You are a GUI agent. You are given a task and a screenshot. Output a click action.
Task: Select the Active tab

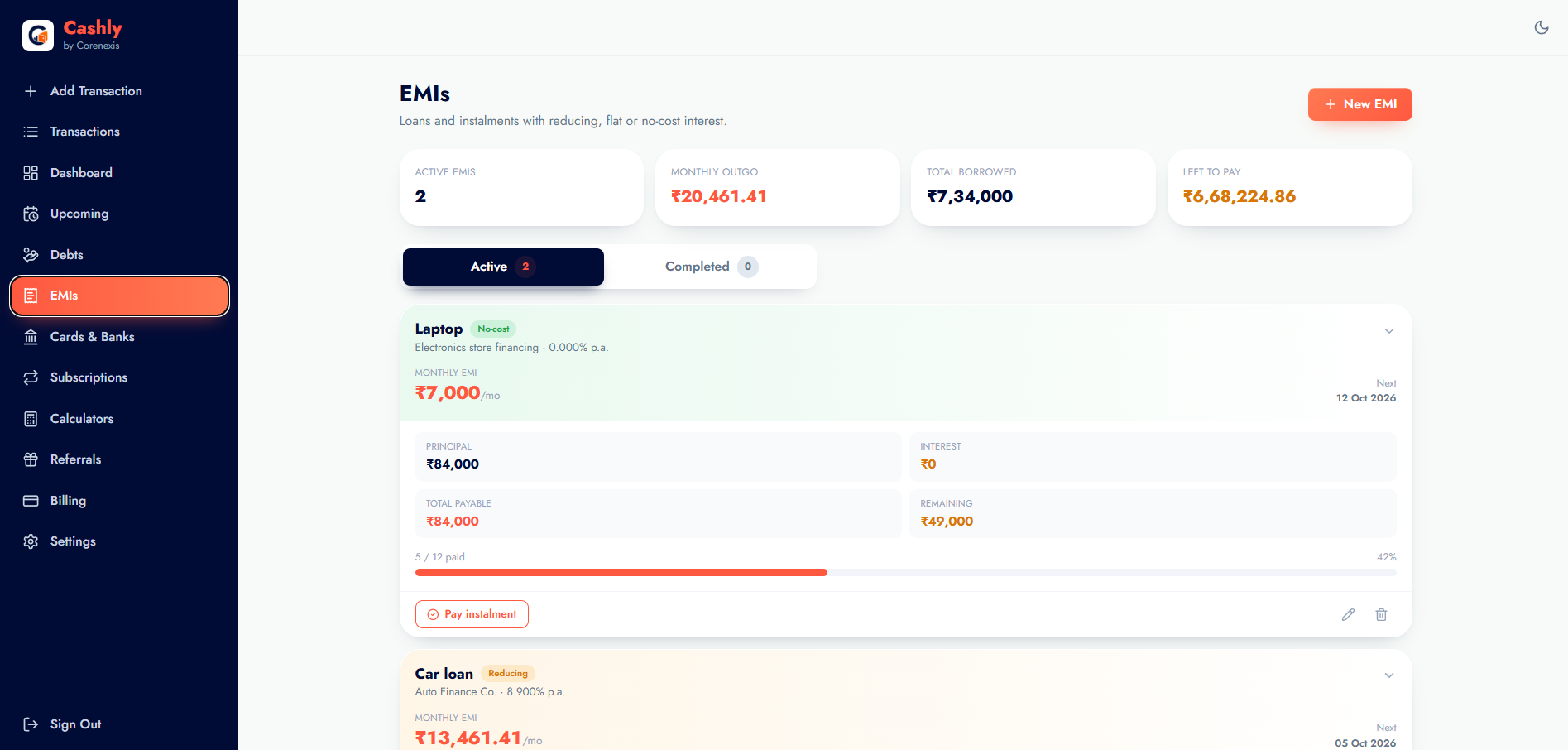point(503,267)
